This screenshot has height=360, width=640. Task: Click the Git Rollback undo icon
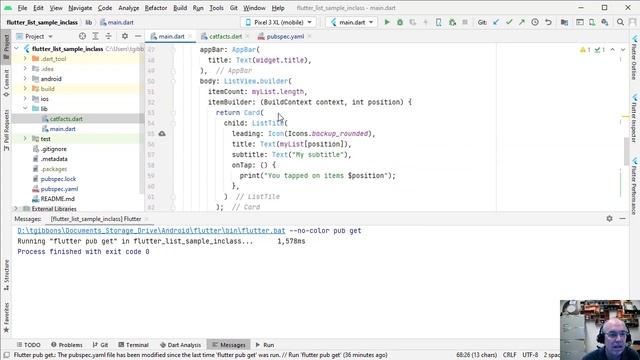(x=548, y=22)
